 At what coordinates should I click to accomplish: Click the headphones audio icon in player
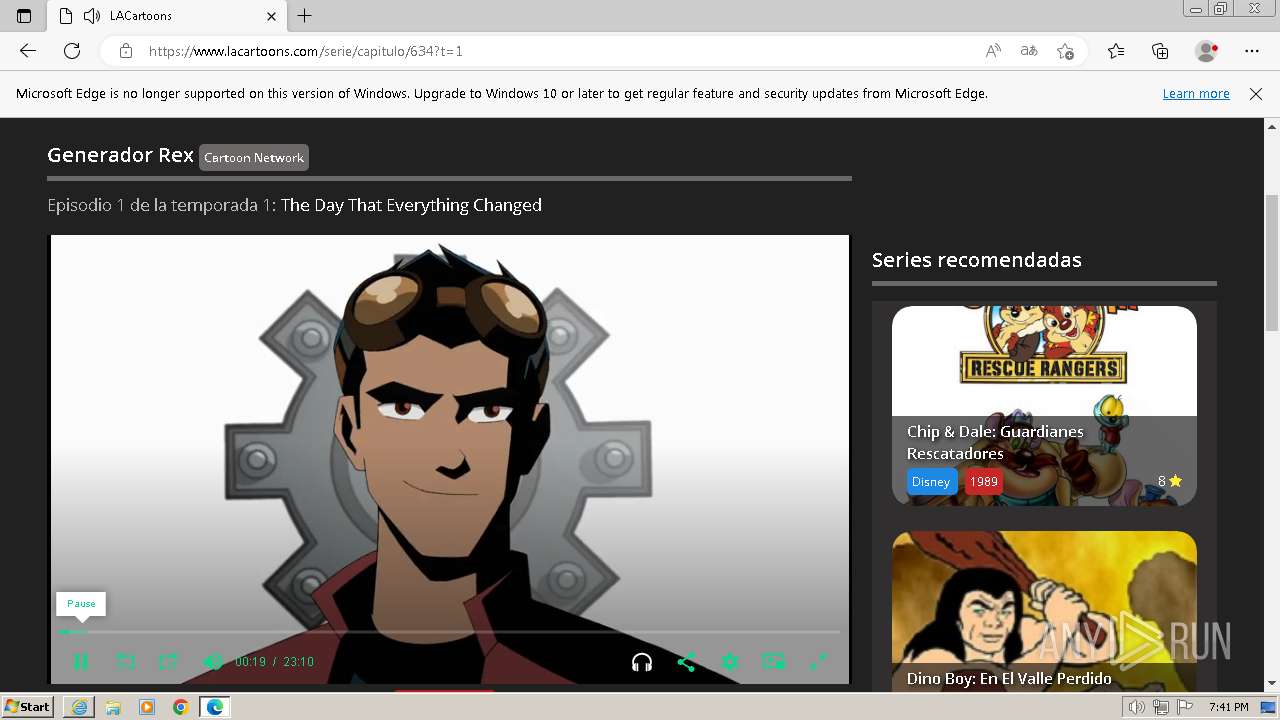pyautogui.click(x=642, y=662)
